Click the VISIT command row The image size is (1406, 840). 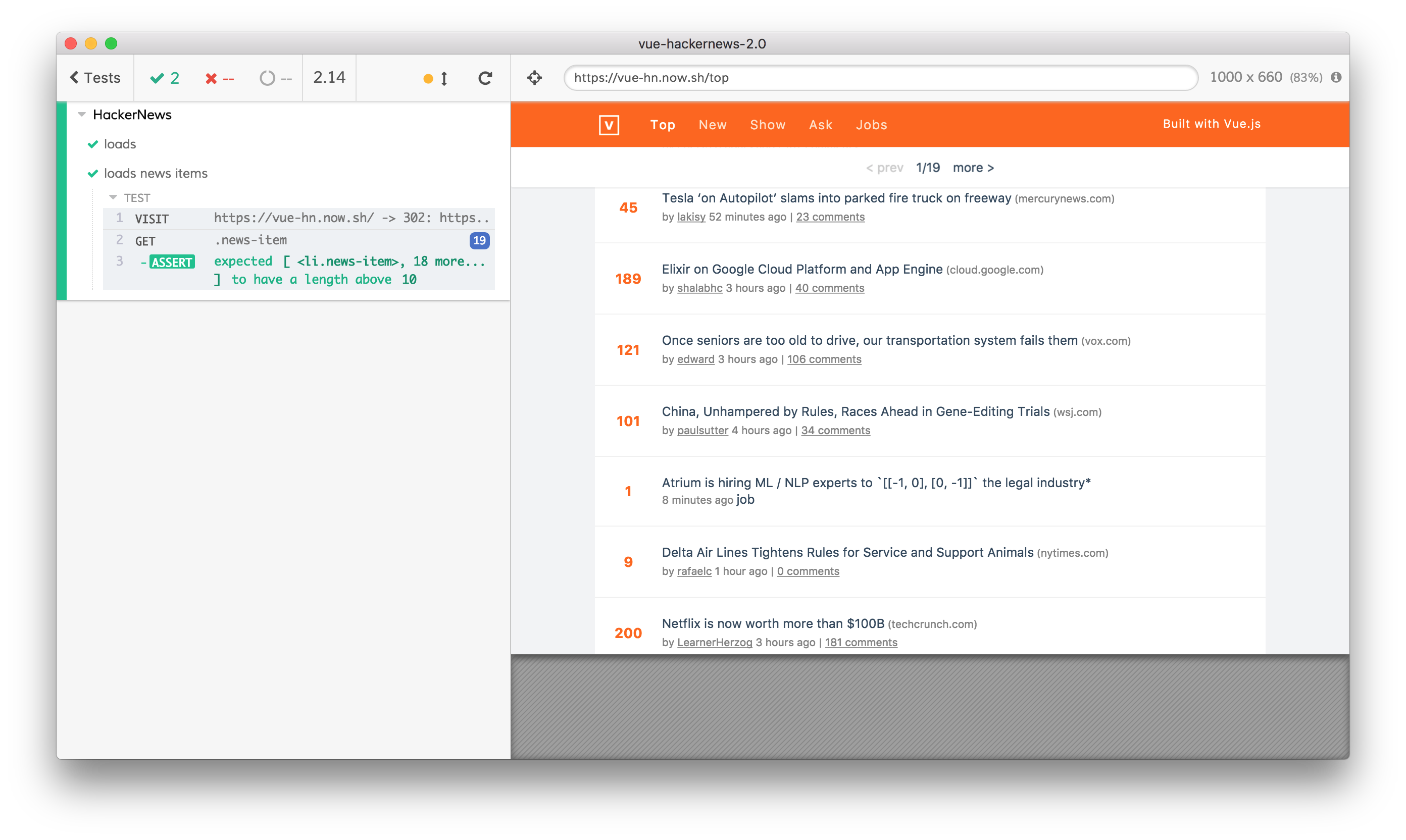click(x=298, y=219)
